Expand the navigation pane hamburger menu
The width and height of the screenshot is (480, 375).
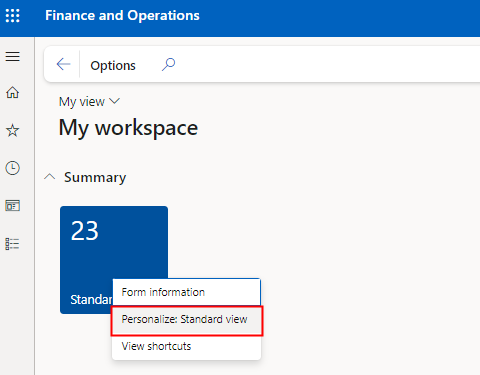(x=13, y=56)
